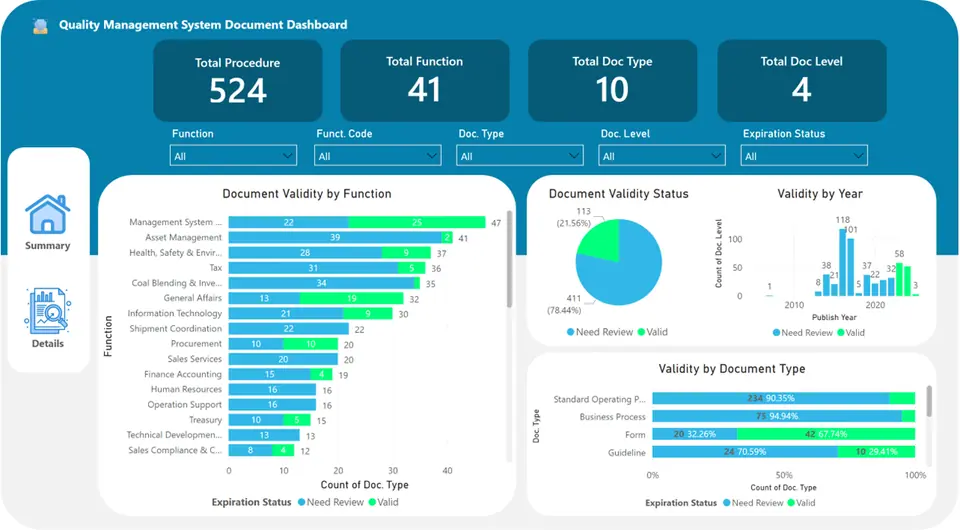This screenshot has height=530, width=960.
Task: Click the 'Validity by Document Type' chart title
Action: pos(732,368)
